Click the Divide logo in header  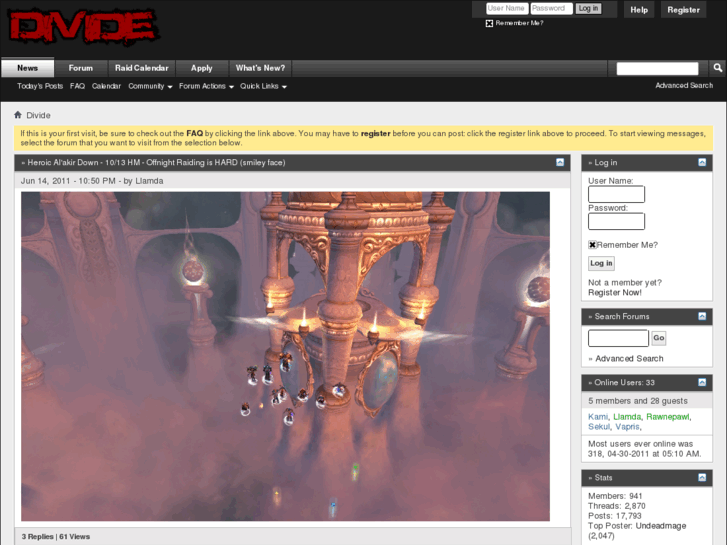pyautogui.click(x=83, y=26)
